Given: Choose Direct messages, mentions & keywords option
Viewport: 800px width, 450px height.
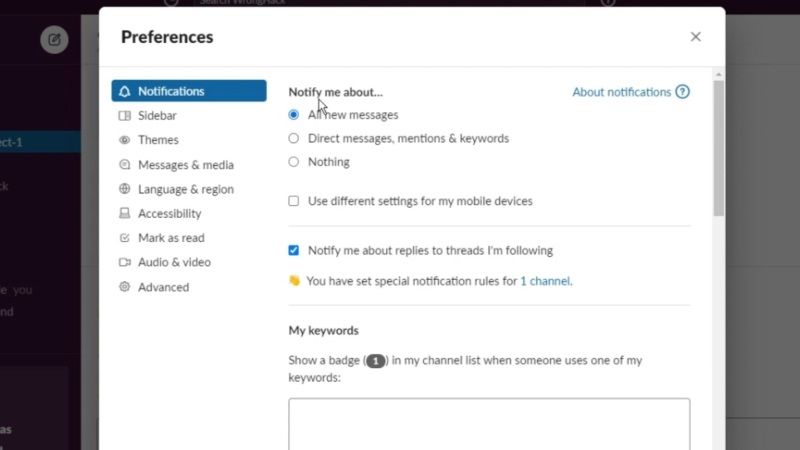Looking at the screenshot, I should click(x=293, y=138).
